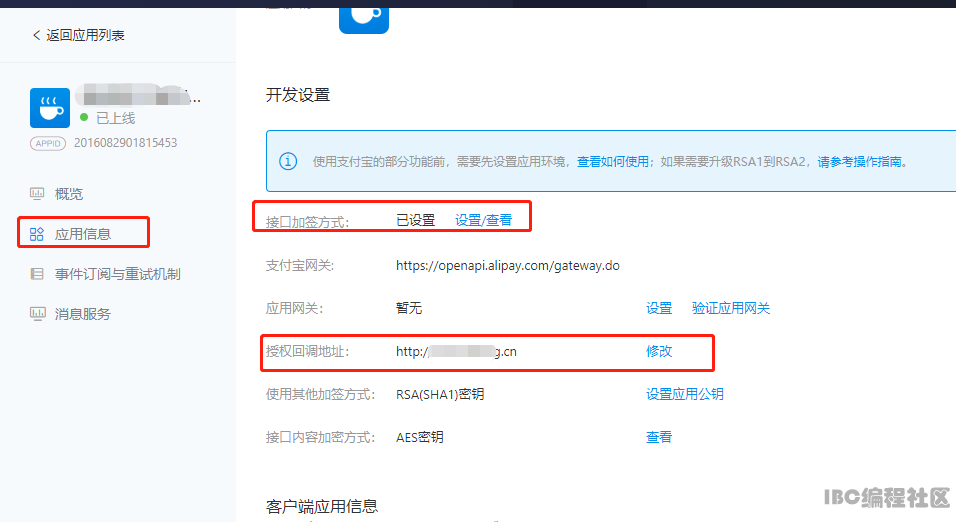Click 设置 for 应用网关

tap(659, 308)
